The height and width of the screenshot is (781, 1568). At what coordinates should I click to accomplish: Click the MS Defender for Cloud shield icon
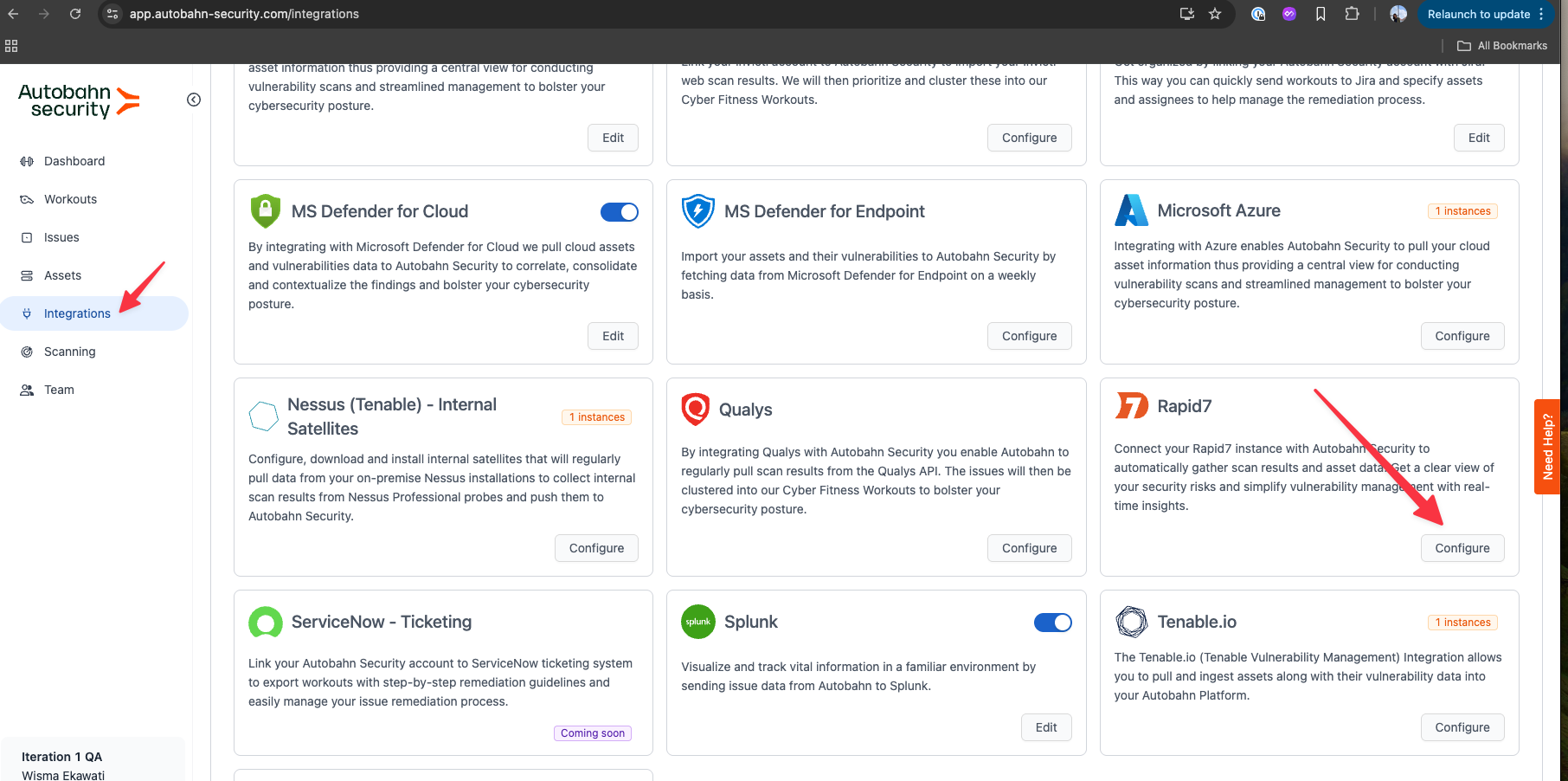(266, 211)
